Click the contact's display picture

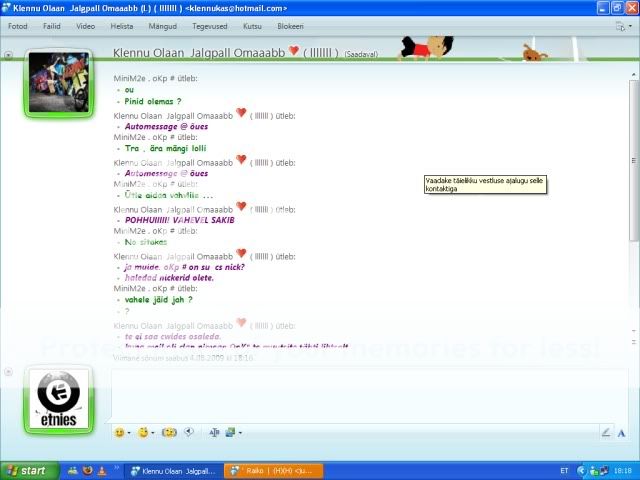click(59, 83)
